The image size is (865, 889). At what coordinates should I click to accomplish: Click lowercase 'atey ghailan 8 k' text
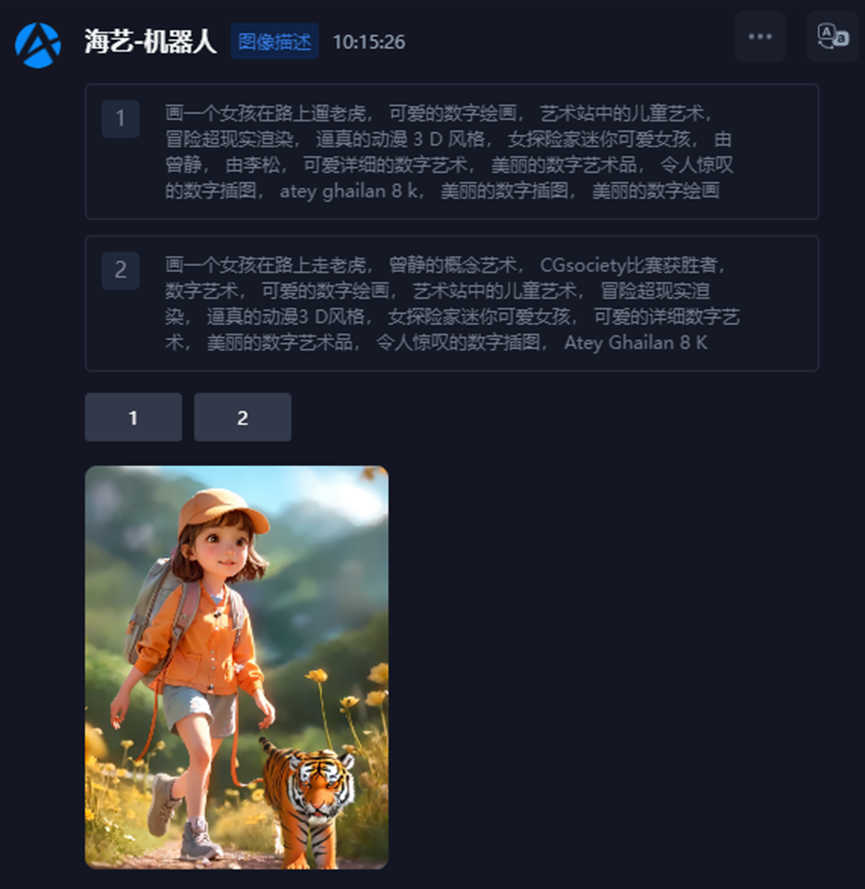coord(349,191)
